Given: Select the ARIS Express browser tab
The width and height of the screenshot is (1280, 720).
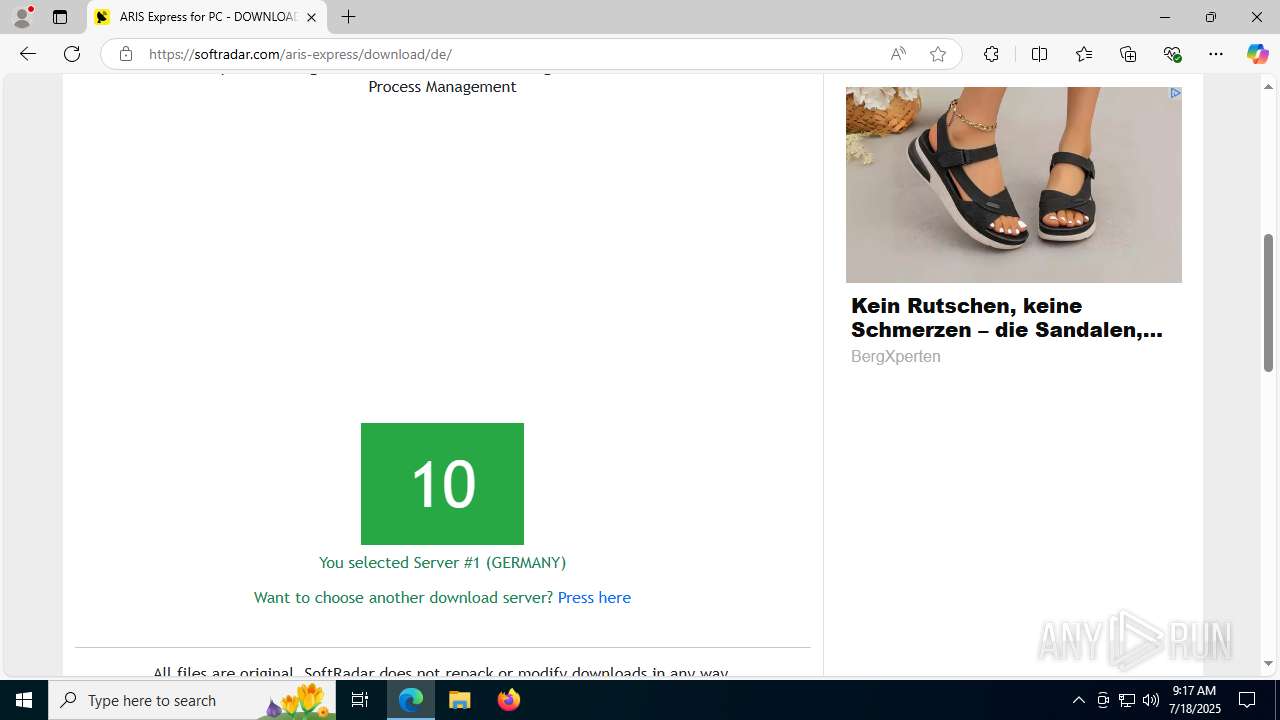Looking at the screenshot, I should (205, 17).
